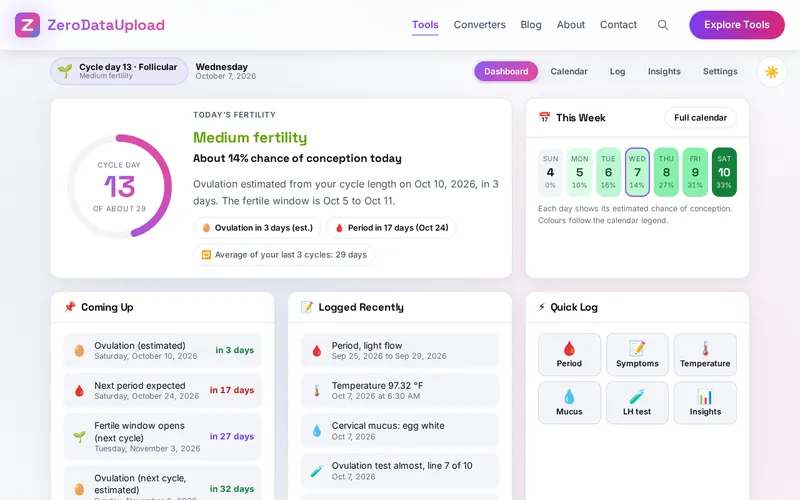
Task: Open the Tools nav menu
Action: [425, 25]
